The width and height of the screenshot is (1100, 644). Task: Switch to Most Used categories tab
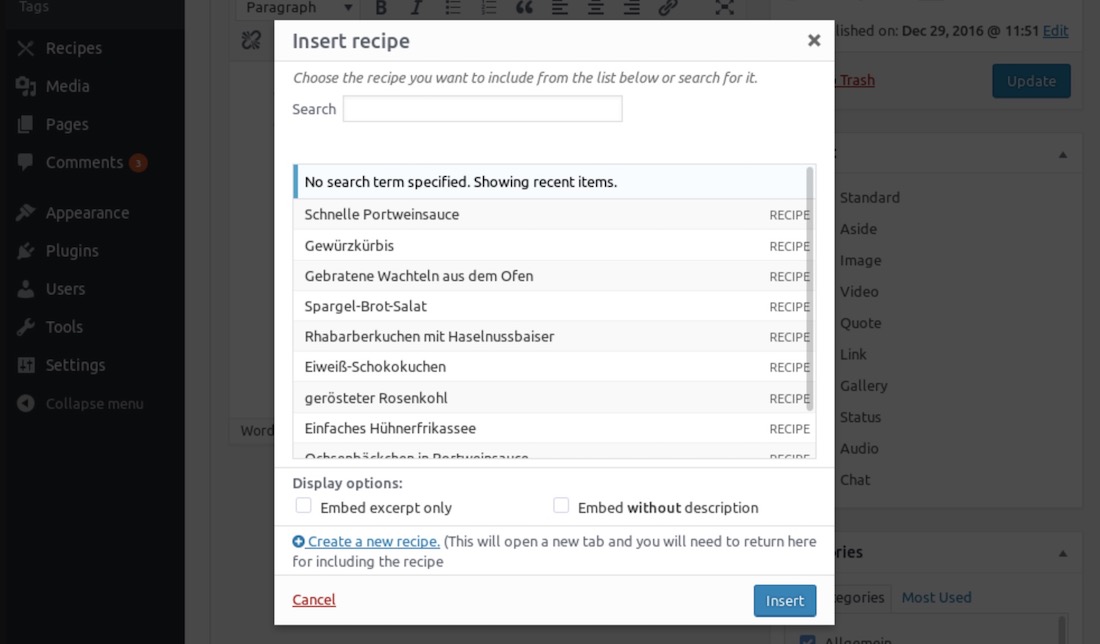pos(936,597)
